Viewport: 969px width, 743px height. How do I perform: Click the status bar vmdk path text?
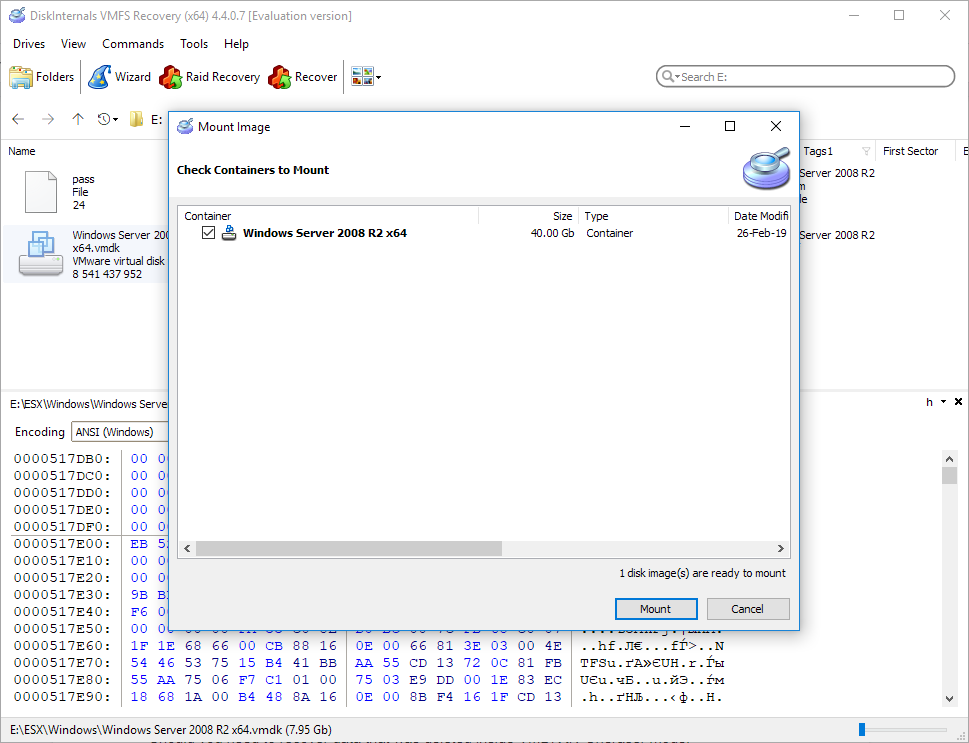pyautogui.click(x=171, y=729)
